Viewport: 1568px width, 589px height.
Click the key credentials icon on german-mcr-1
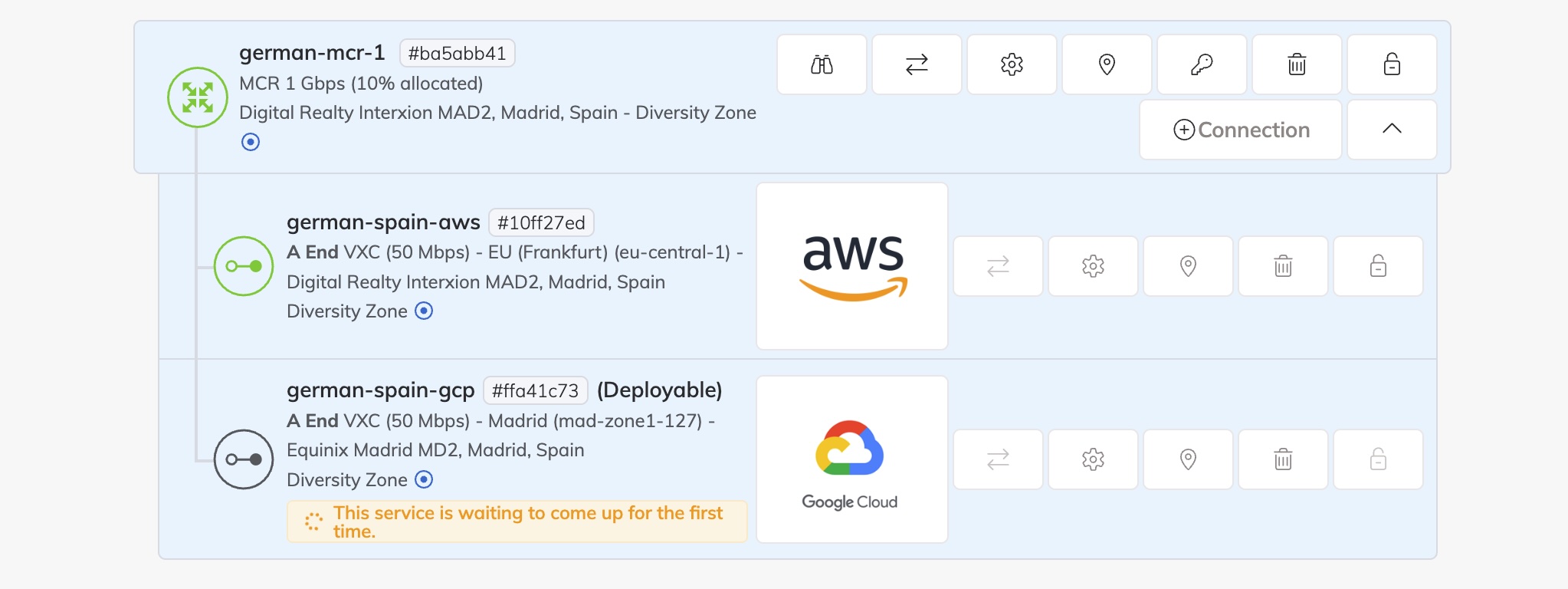(x=1201, y=64)
